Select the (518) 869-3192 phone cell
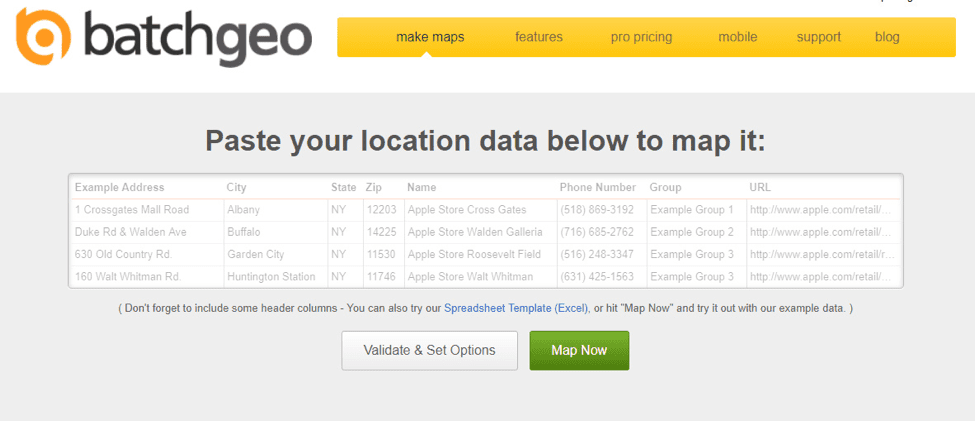 coord(598,210)
